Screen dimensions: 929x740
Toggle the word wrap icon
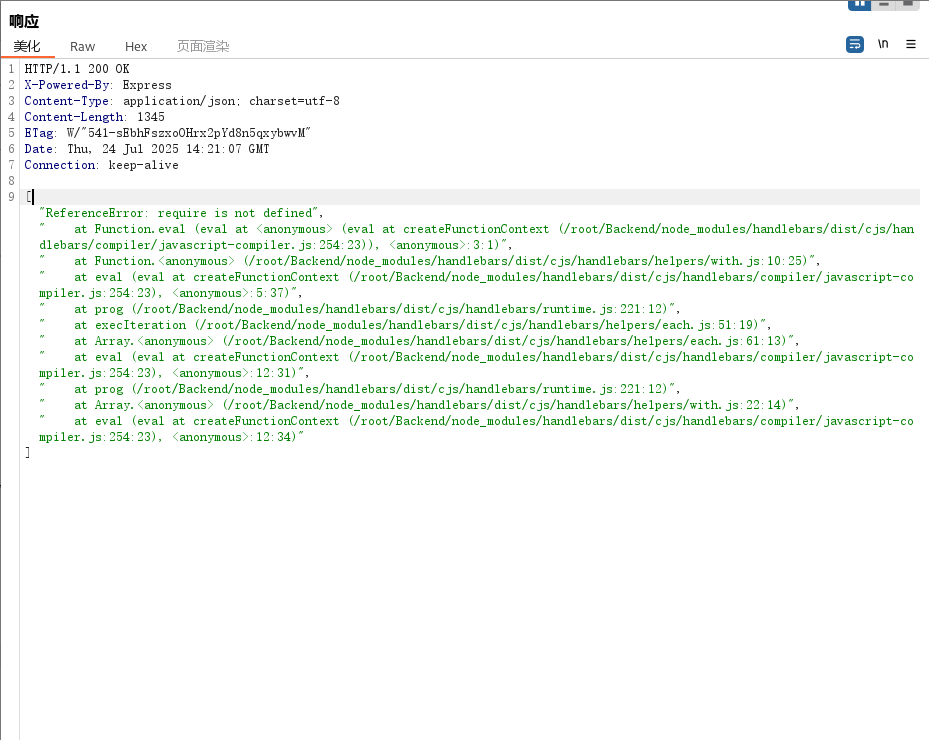pyautogui.click(x=854, y=45)
